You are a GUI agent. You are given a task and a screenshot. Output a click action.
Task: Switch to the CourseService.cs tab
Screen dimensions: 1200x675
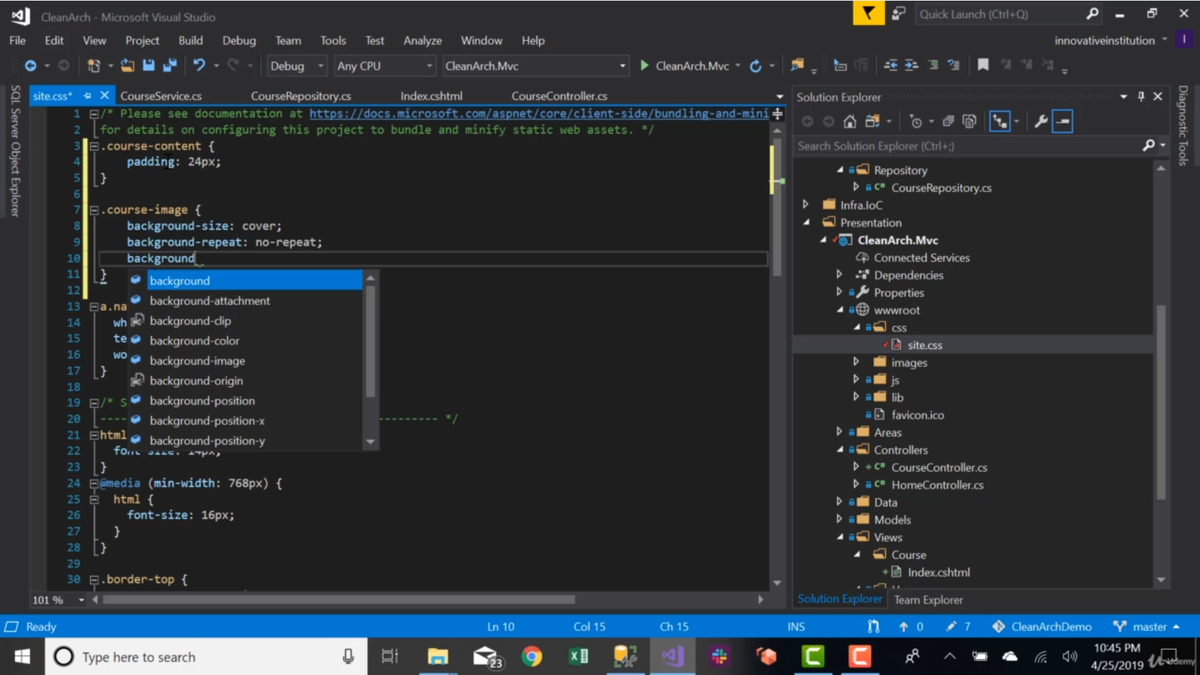click(x=161, y=96)
